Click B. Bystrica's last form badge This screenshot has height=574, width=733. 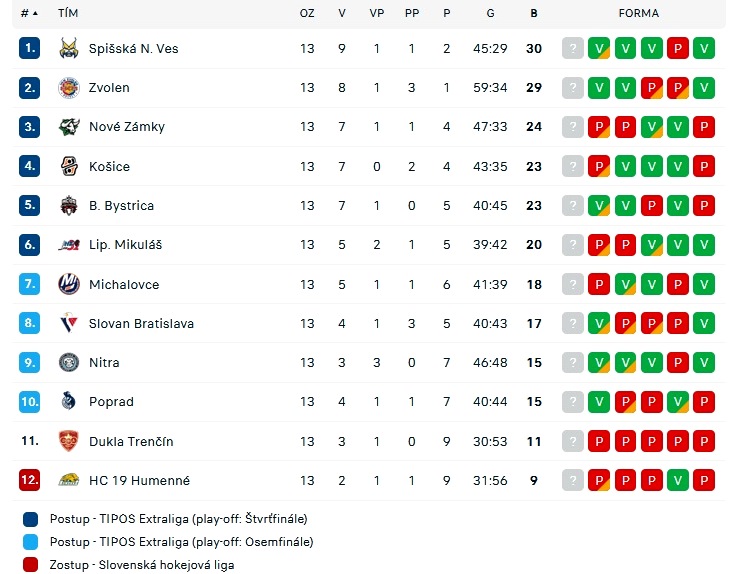pos(704,205)
